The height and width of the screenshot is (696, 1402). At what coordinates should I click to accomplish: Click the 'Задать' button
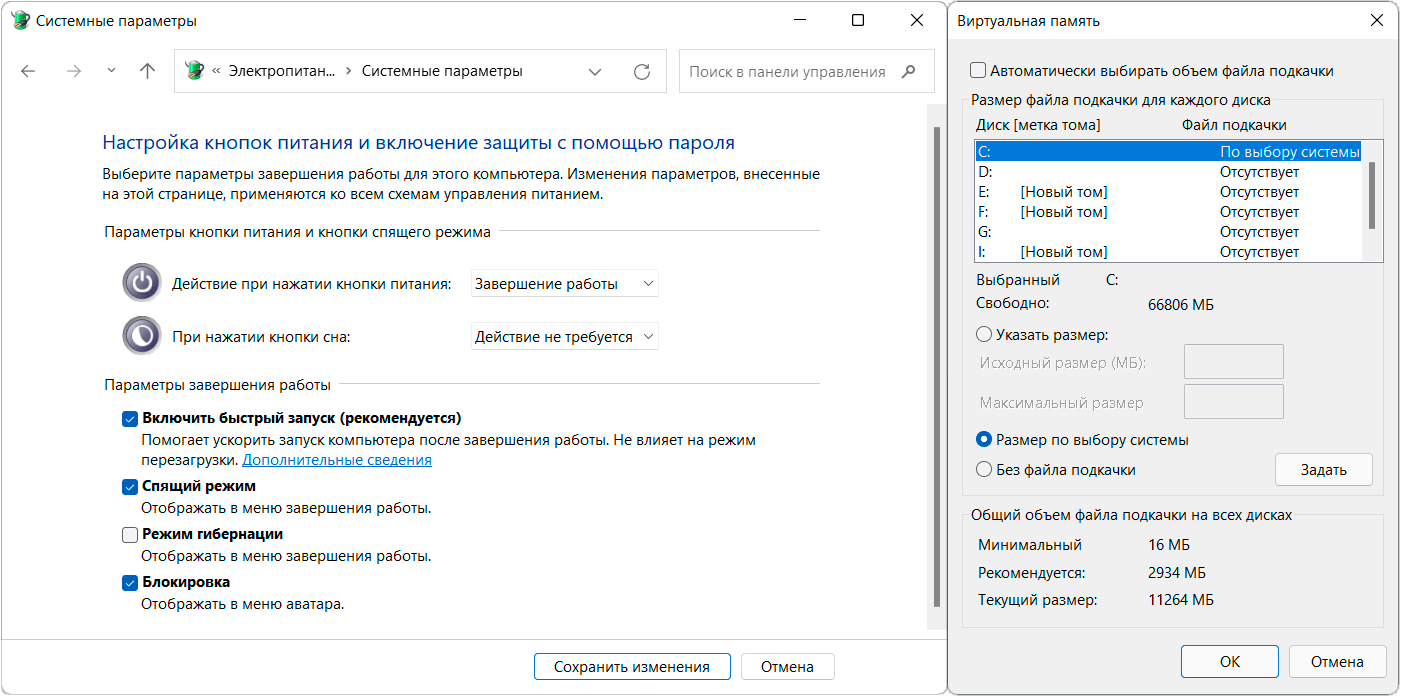(1323, 470)
